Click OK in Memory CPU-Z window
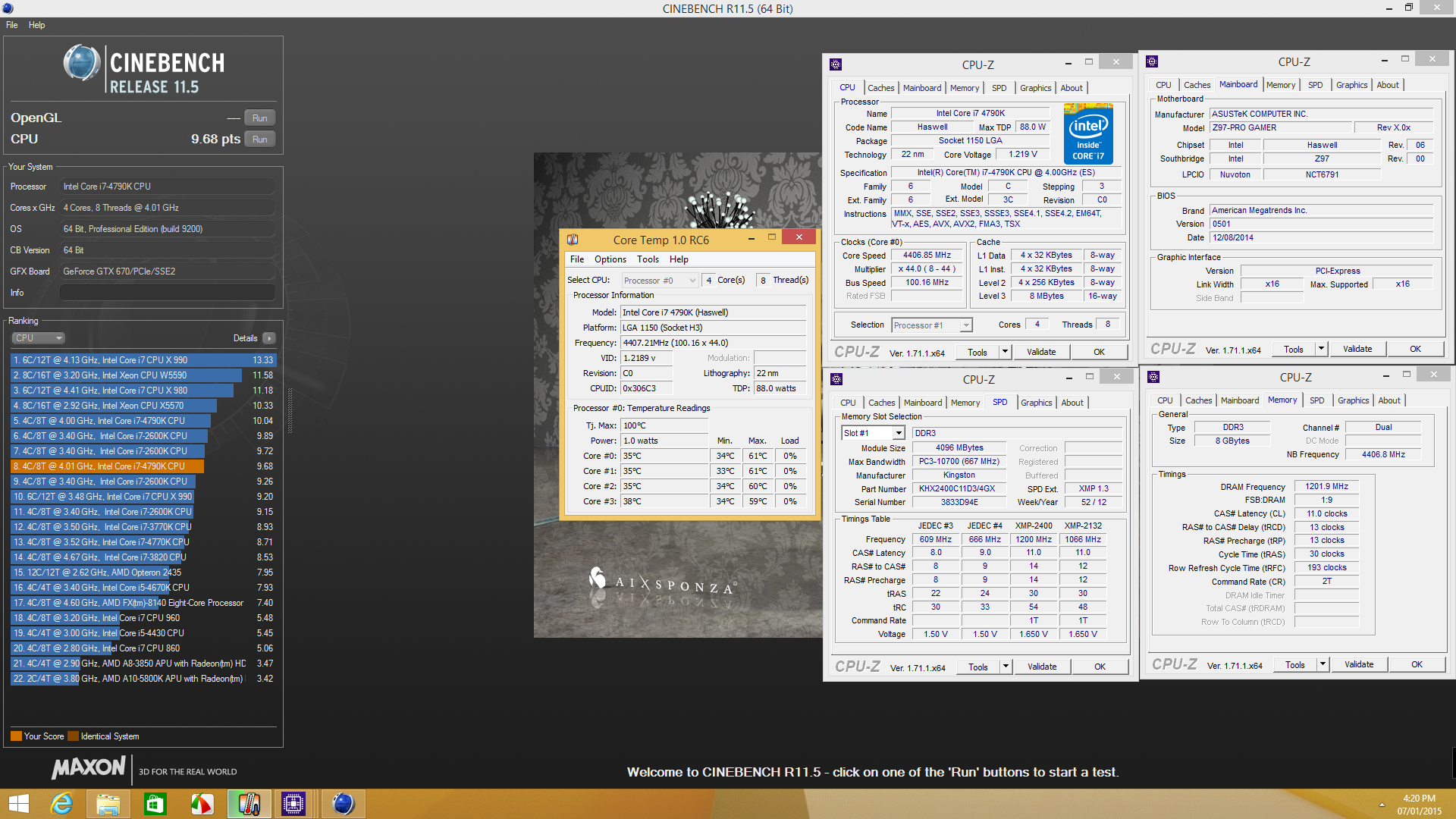 pyautogui.click(x=1417, y=664)
